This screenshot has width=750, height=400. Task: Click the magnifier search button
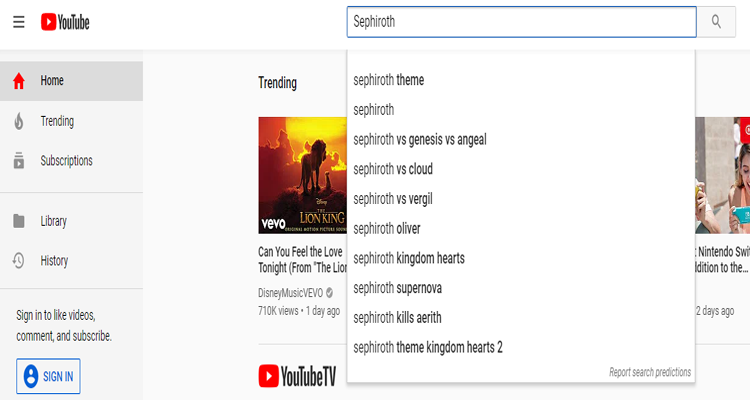tap(716, 22)
